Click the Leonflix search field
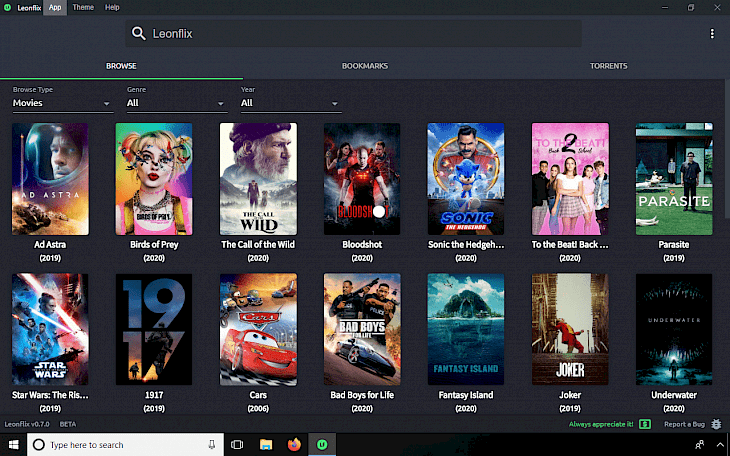The image size is (730, 456). tap(353, 34)
